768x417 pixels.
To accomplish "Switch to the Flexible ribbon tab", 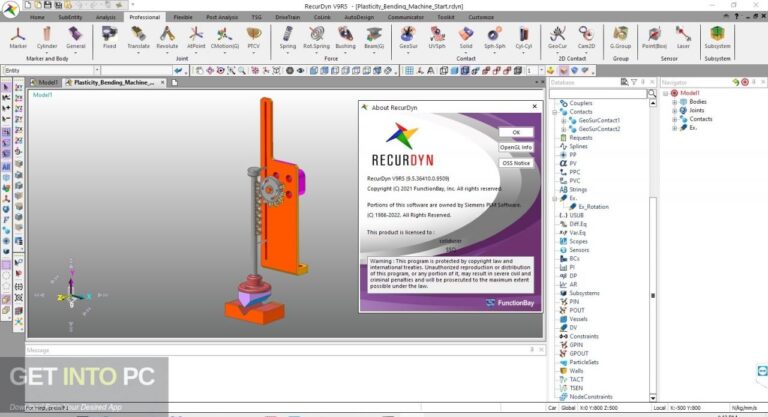I will click(x=183, y=17).
